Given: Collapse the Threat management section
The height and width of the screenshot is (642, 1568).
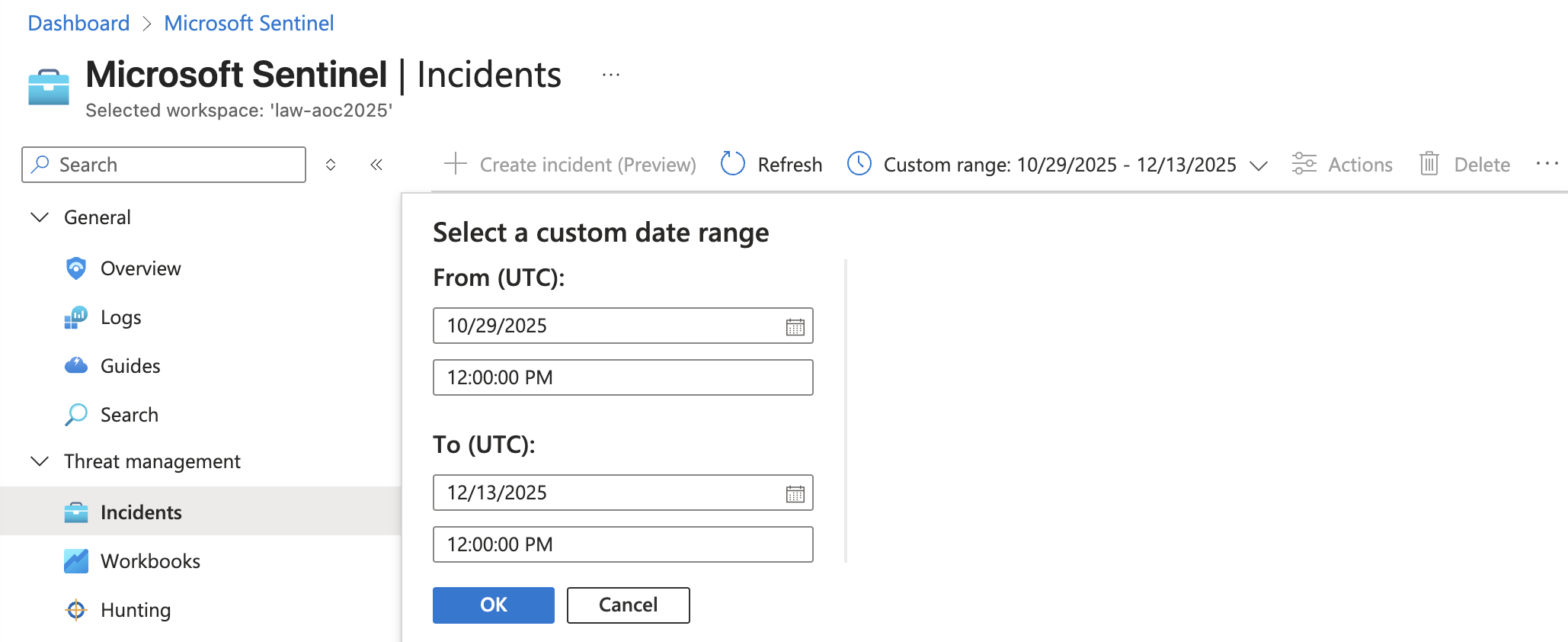Looking at the screenshot, I should tap(40, 461).
